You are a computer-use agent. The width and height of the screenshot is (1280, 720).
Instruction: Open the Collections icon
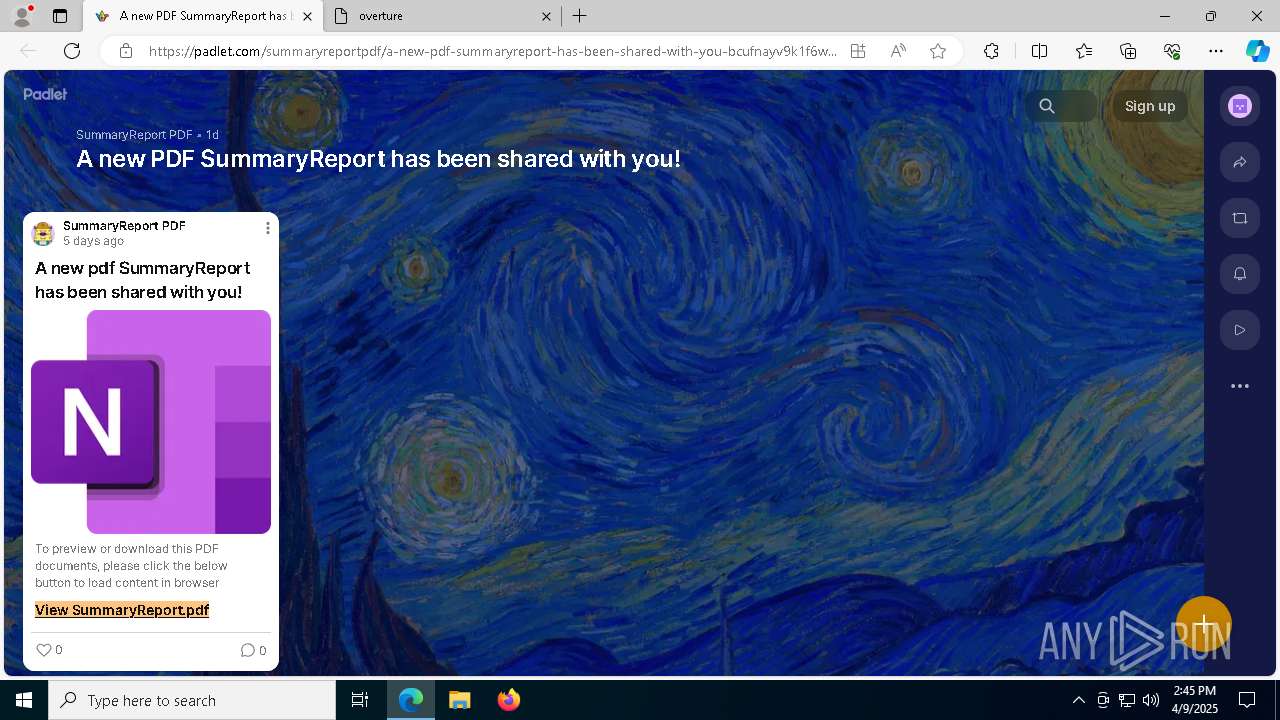pos(1128,51)
